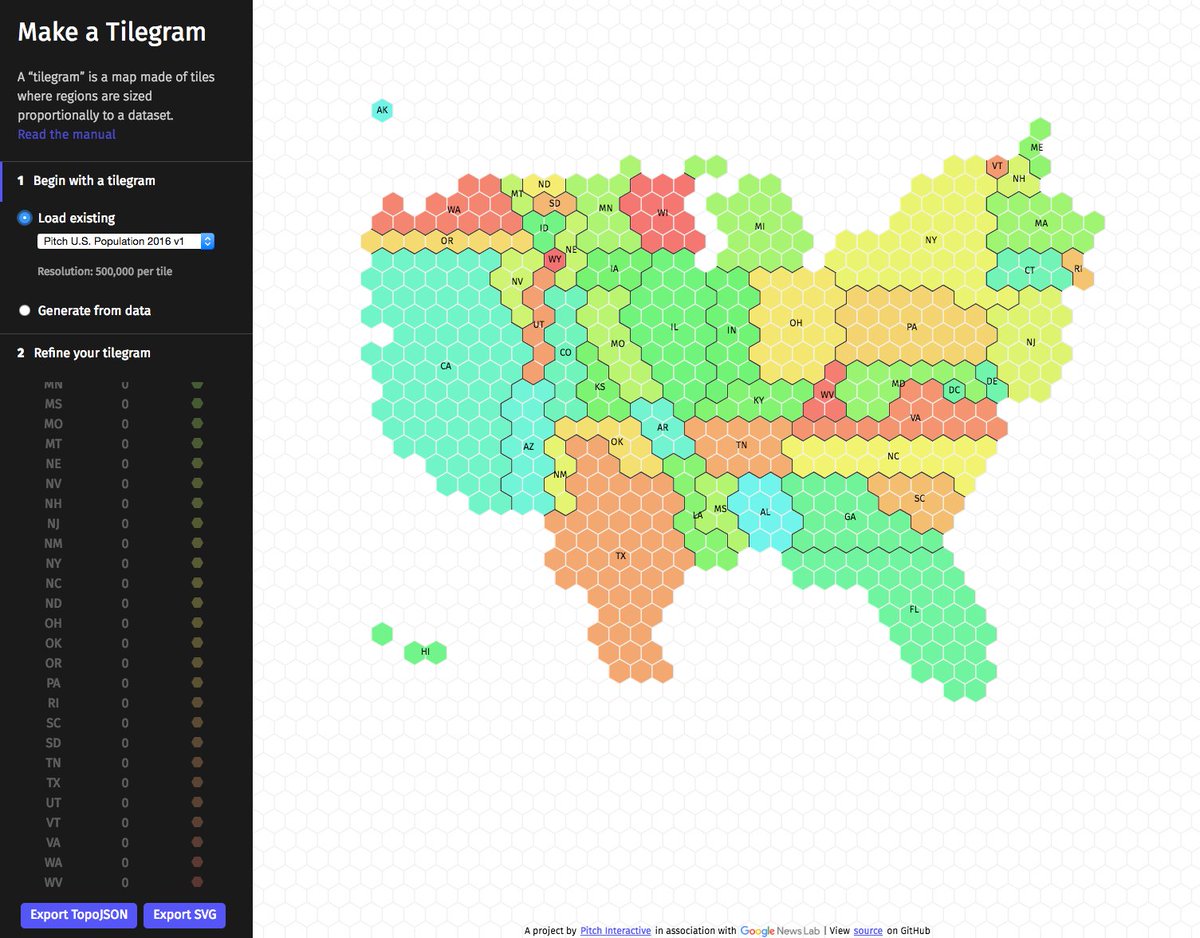This screenshot has height=938, width=1200.
Task: Click the hexagon icon in PA row
Action: click(197, 683)
